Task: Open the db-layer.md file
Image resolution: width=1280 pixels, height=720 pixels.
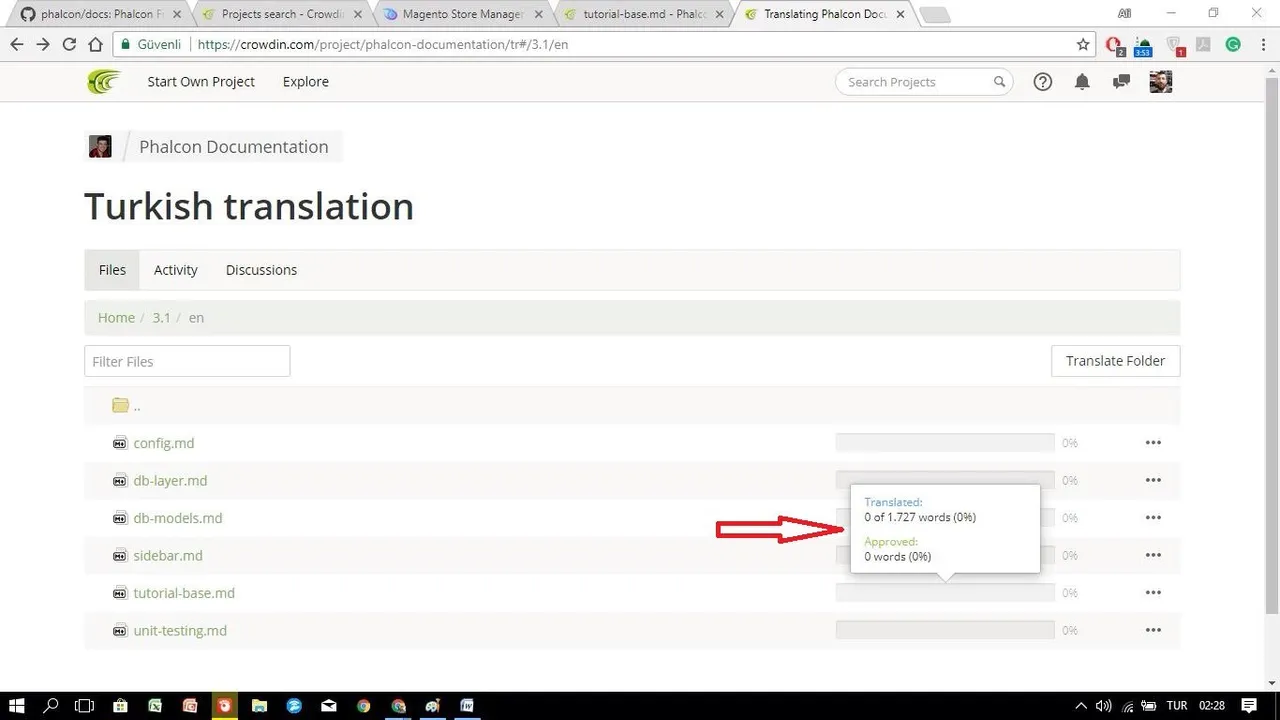Action: (170, 481)
